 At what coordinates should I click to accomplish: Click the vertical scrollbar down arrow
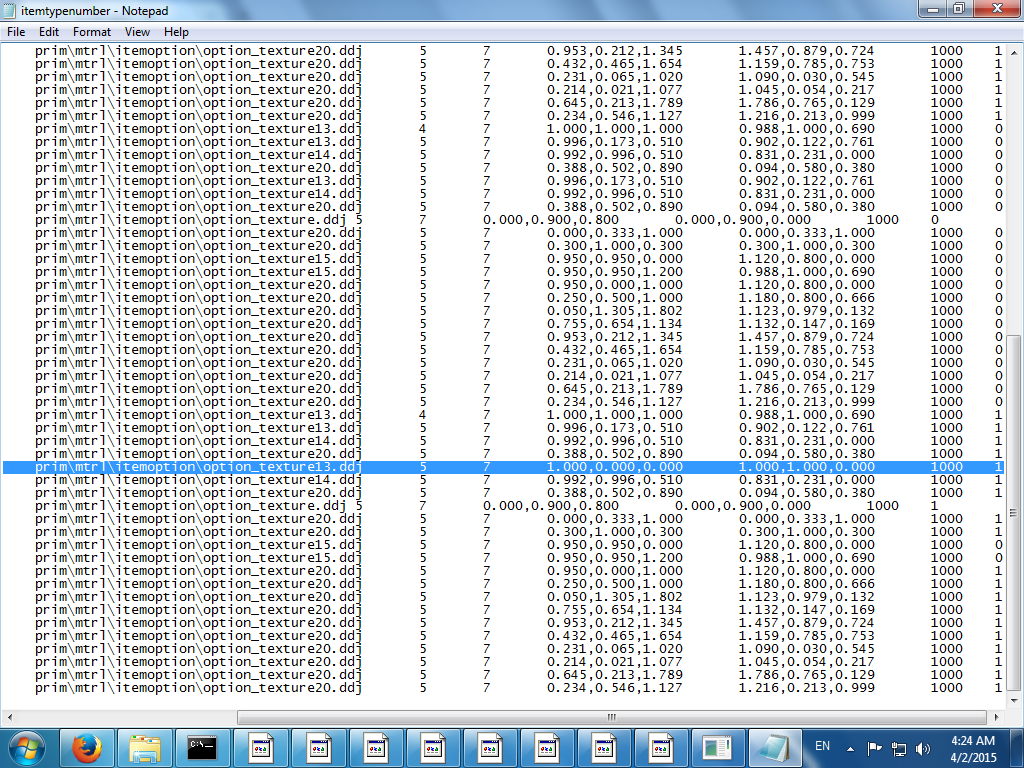(1015, 701)
